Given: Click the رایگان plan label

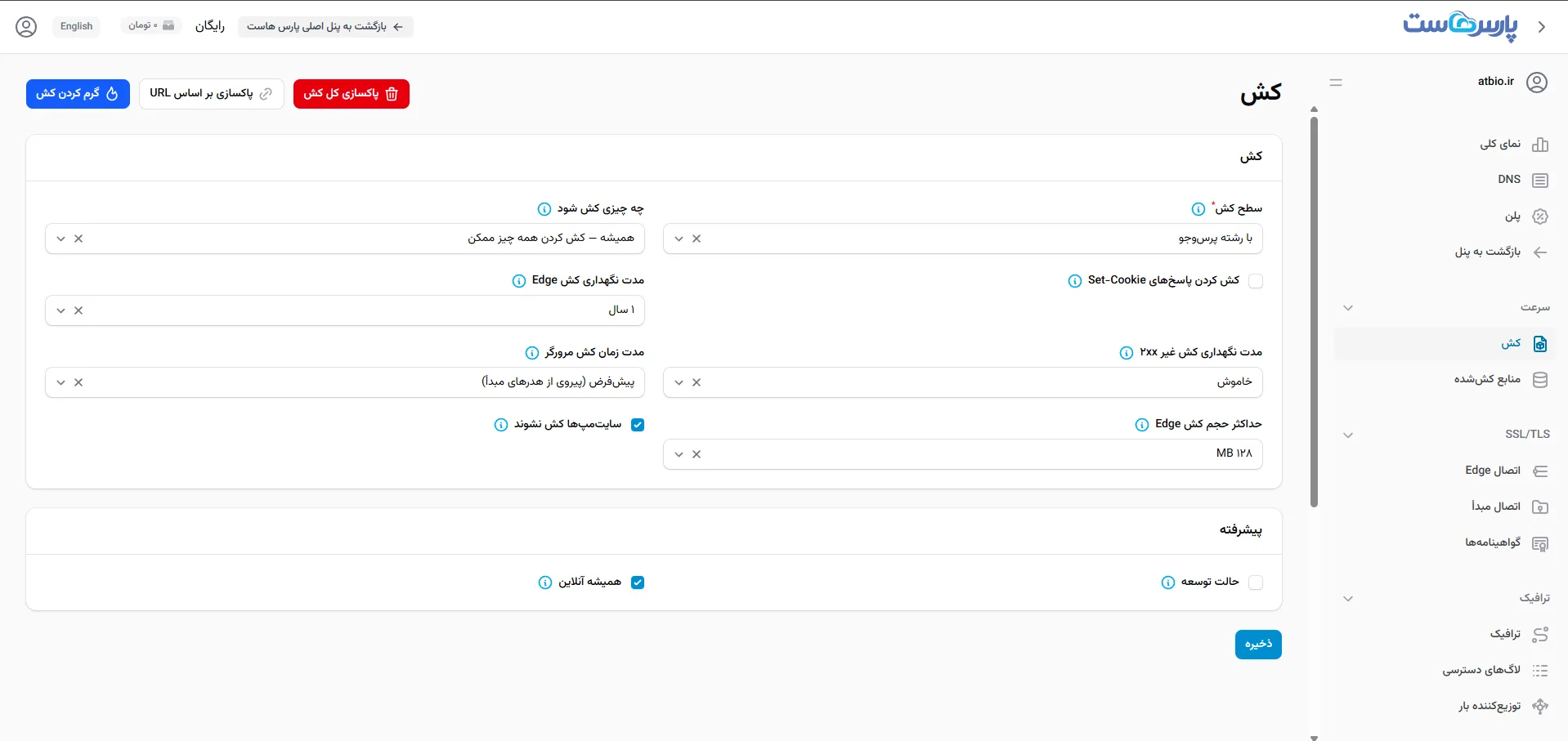Looking at the screenshot, I should pos(210,27).
